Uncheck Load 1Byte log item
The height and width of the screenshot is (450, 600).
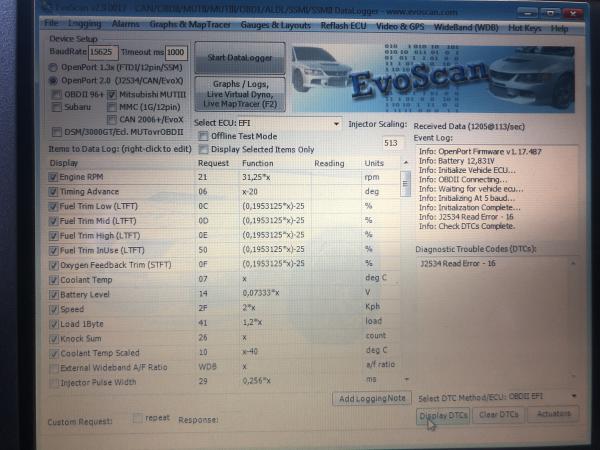click(54, 324)
